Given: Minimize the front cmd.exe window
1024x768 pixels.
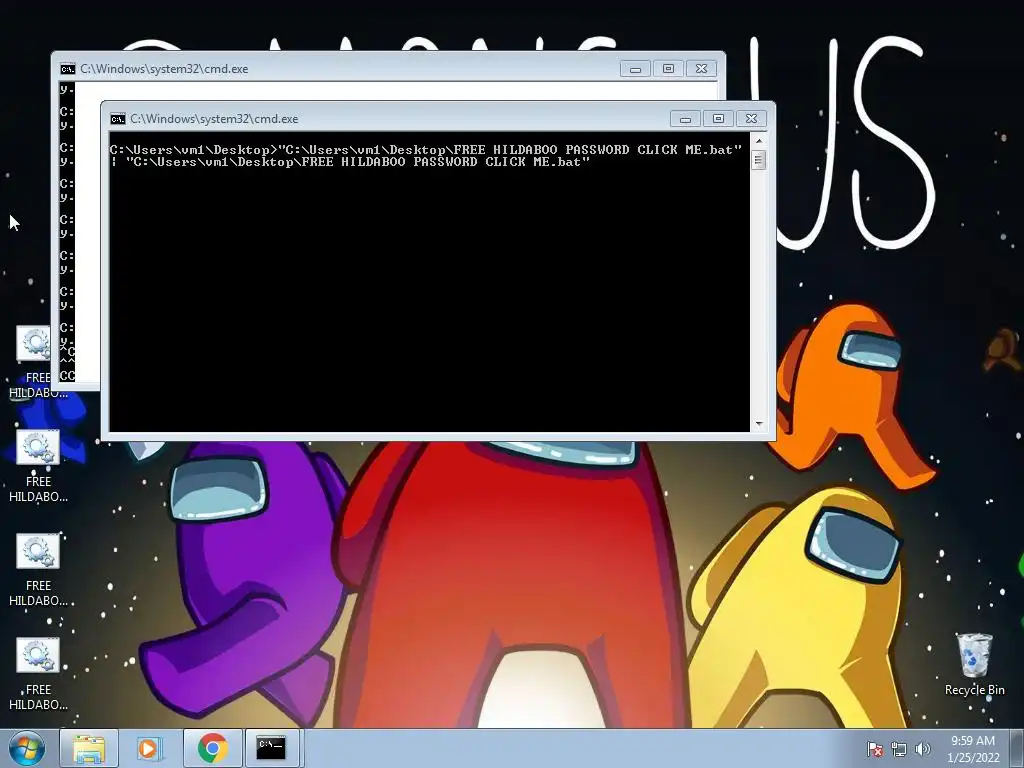Looking at the screenshot, I should pos(685,119).
